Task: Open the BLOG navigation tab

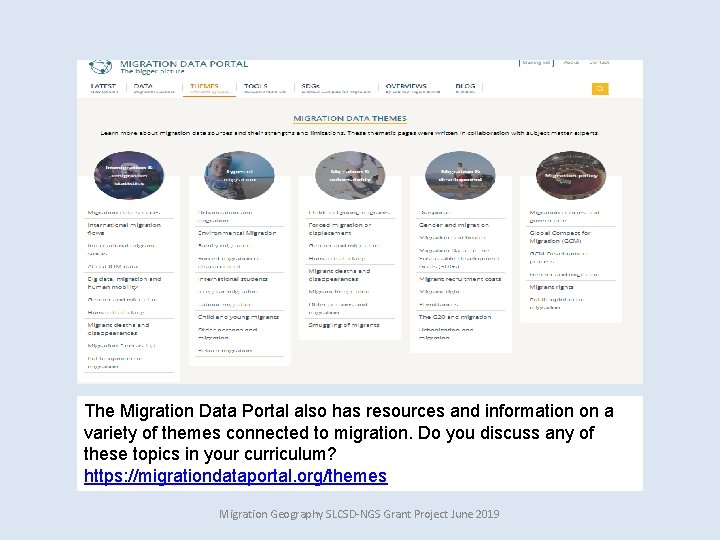Action: (x=465, y=88)
